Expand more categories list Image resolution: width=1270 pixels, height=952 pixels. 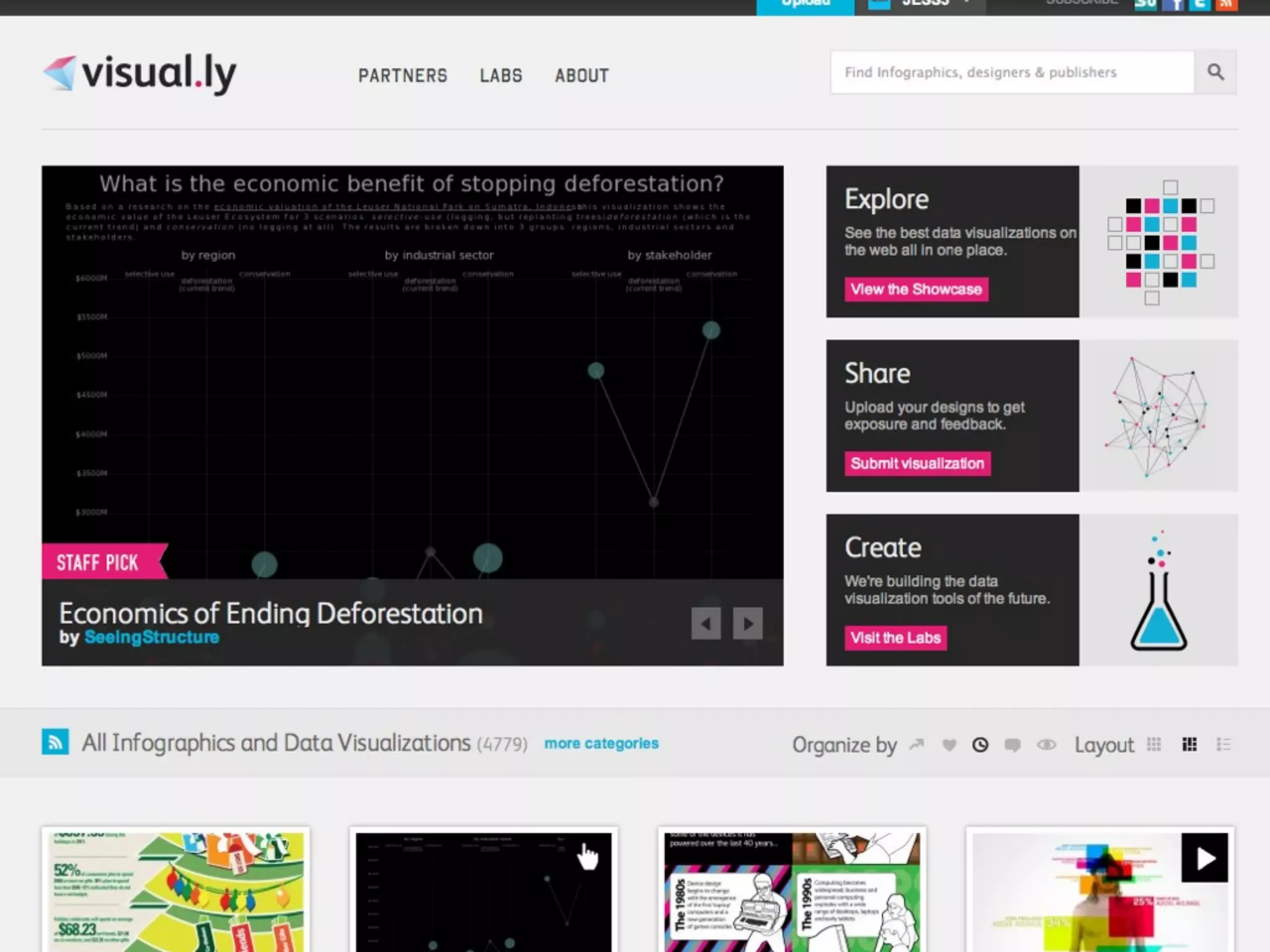pyautogui.click(x=601, y=743)
